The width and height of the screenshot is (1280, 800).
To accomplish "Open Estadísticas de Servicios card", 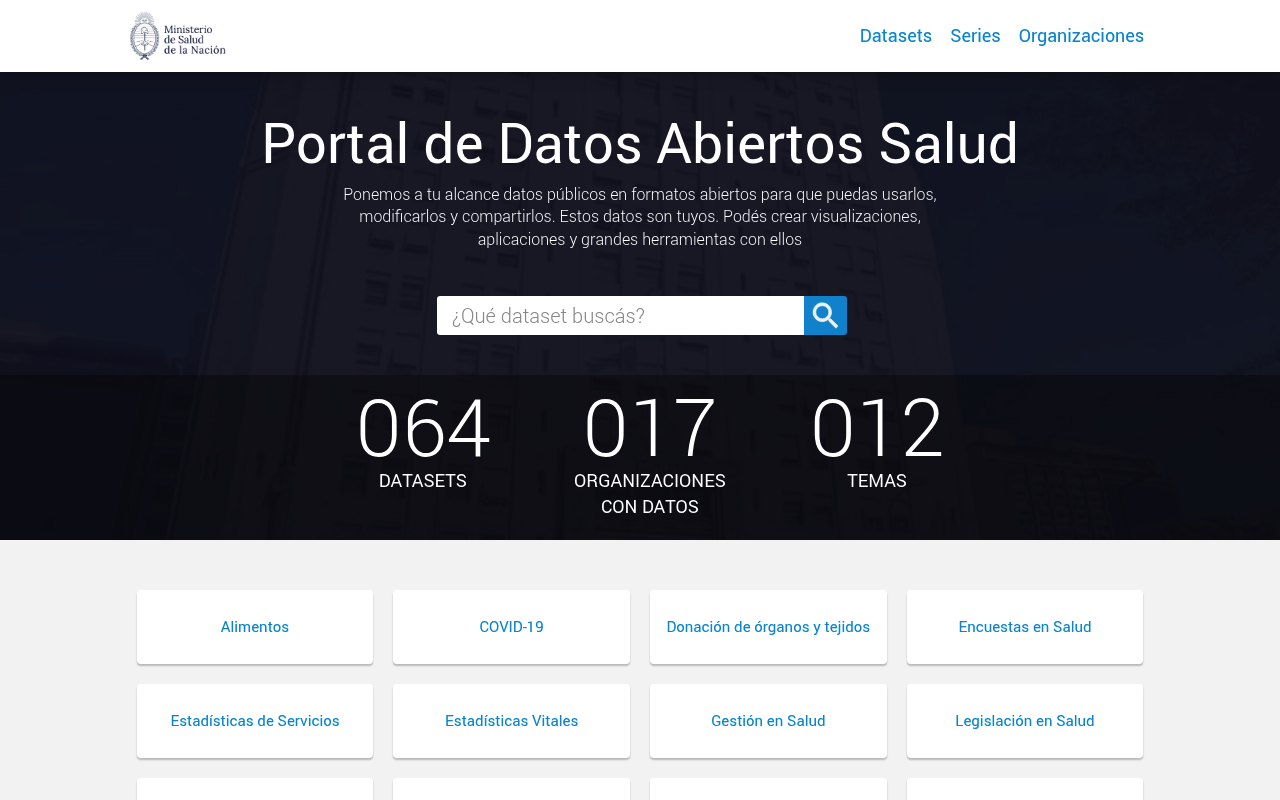I will click(x=255, y=721).
